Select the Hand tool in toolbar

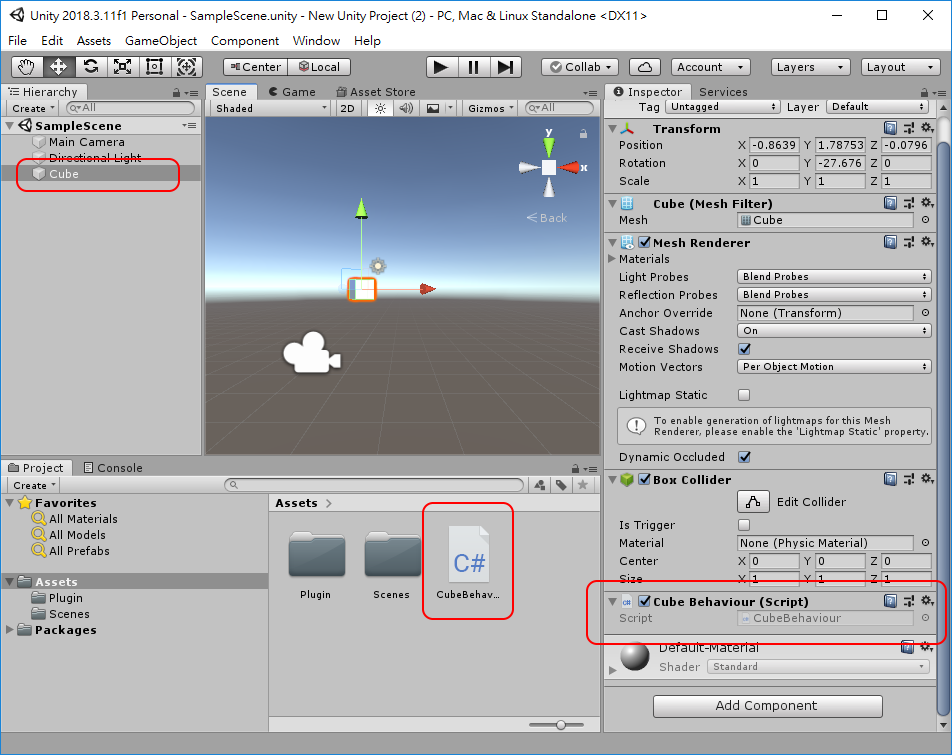coord(27,67)
